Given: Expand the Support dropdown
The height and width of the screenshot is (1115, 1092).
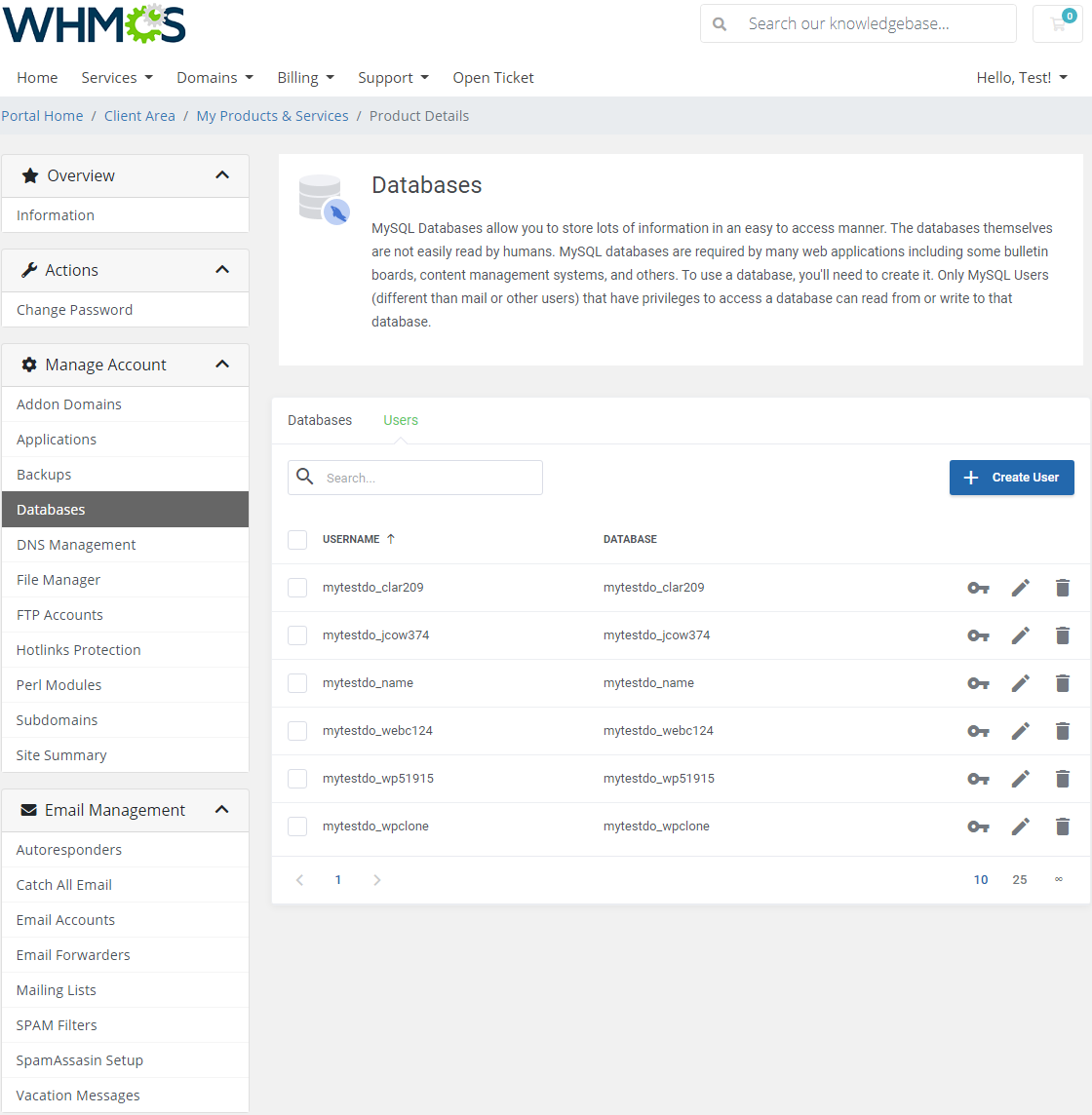Looking at the screenshot, I should [x=393, y=78].
